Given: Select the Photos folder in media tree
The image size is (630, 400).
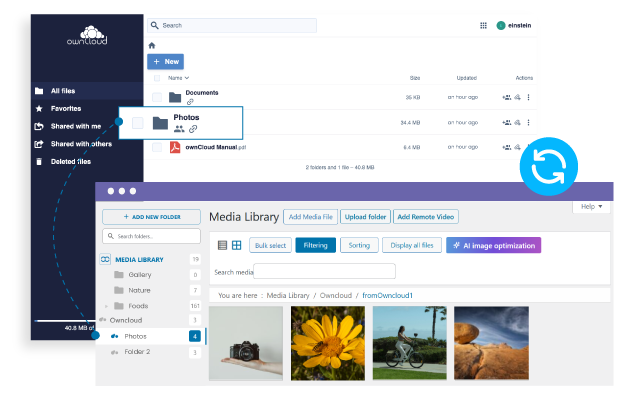Looking at the screenshot, I should pos(152,336).
